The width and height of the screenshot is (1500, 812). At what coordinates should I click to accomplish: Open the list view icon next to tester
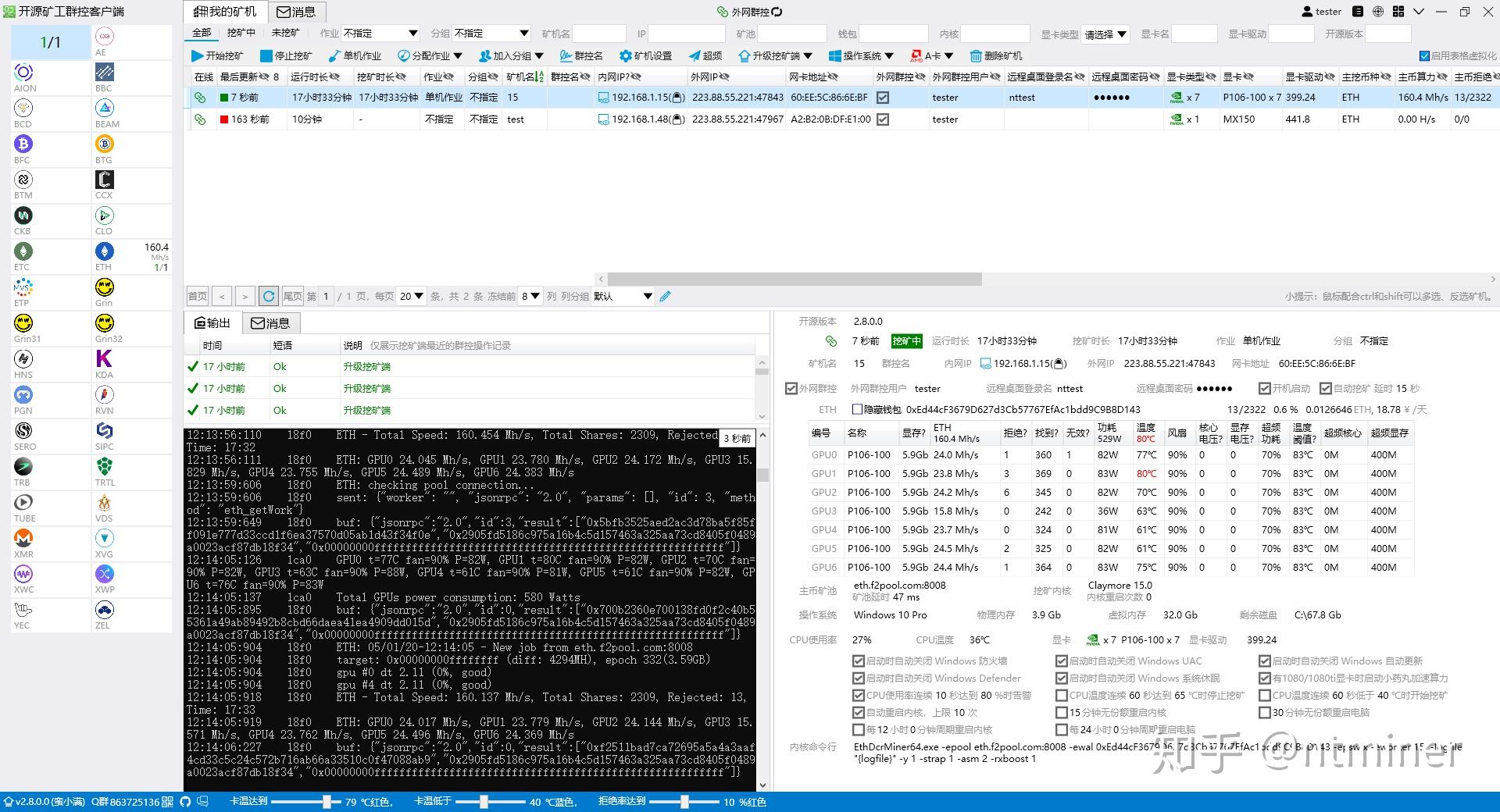[1358, 12]
